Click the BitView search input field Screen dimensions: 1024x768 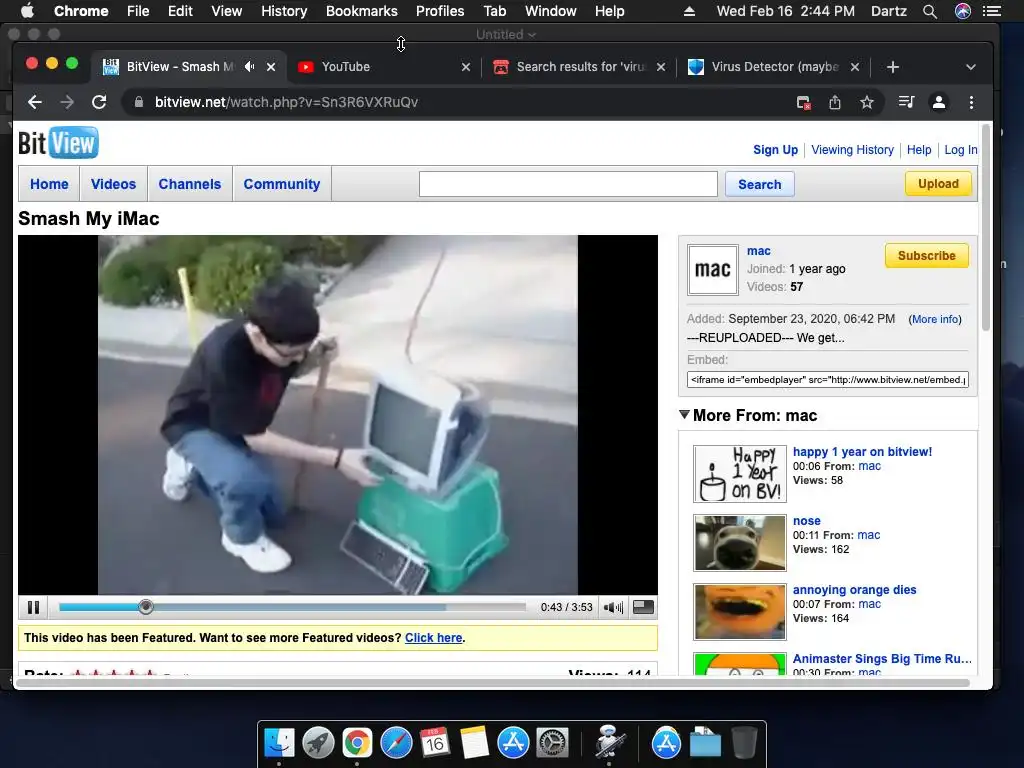pyautogui.click(x=568, y=184)
